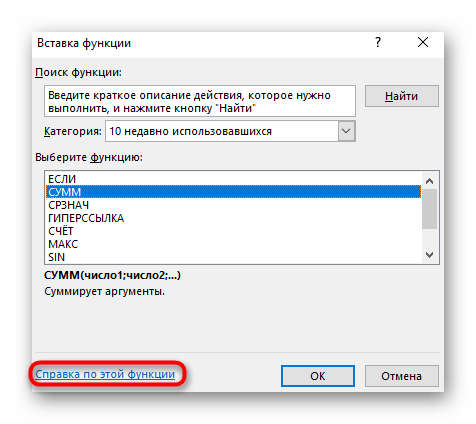
Task: Click the Найти search button
Action: [x=402, y=96]
